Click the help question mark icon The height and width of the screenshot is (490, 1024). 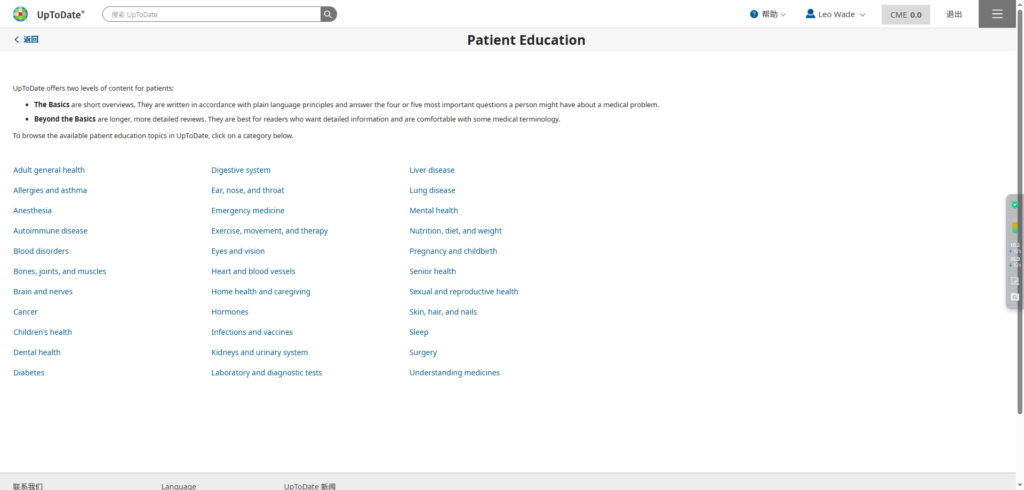[754, 14]
